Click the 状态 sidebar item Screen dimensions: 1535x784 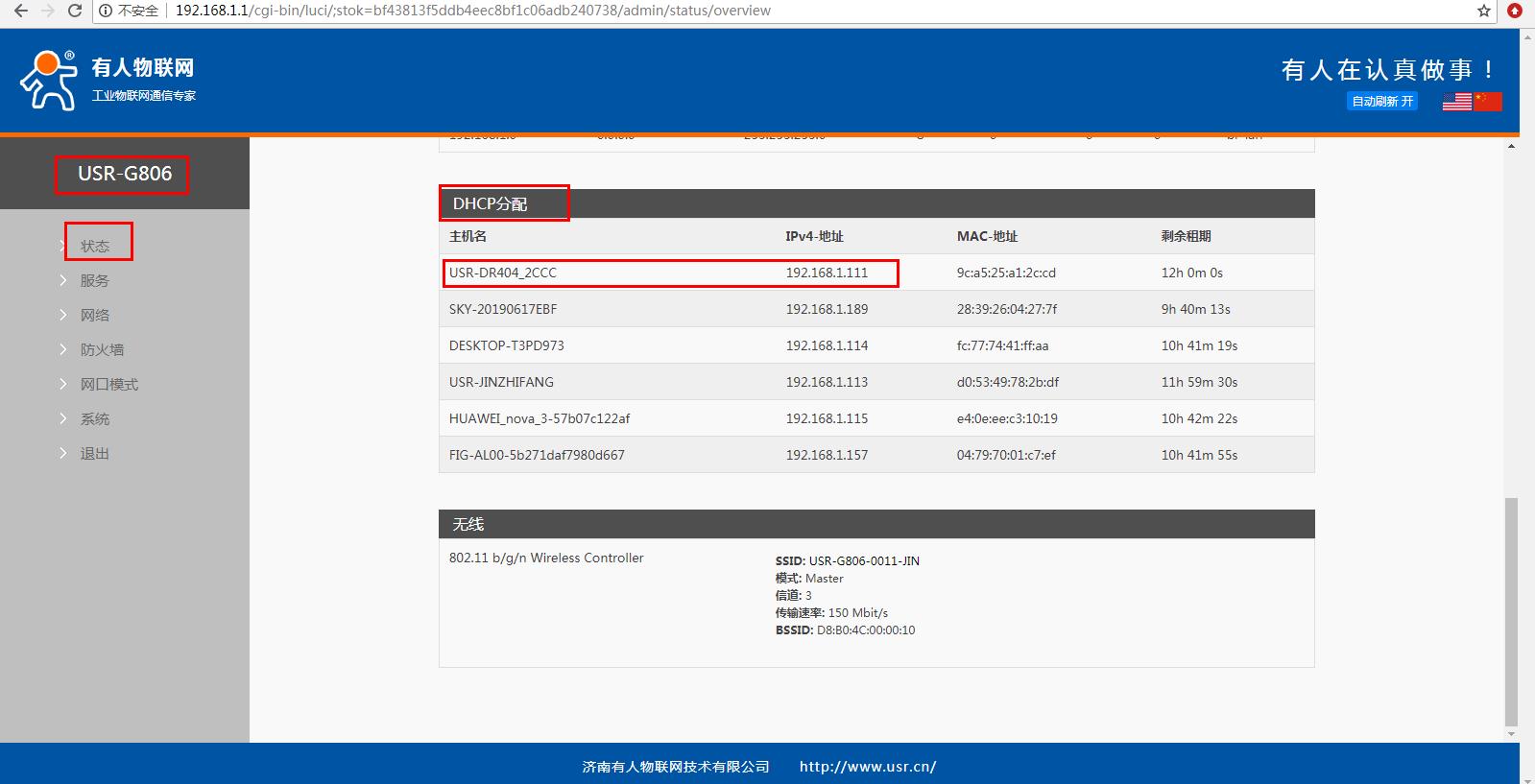(94, 246)
